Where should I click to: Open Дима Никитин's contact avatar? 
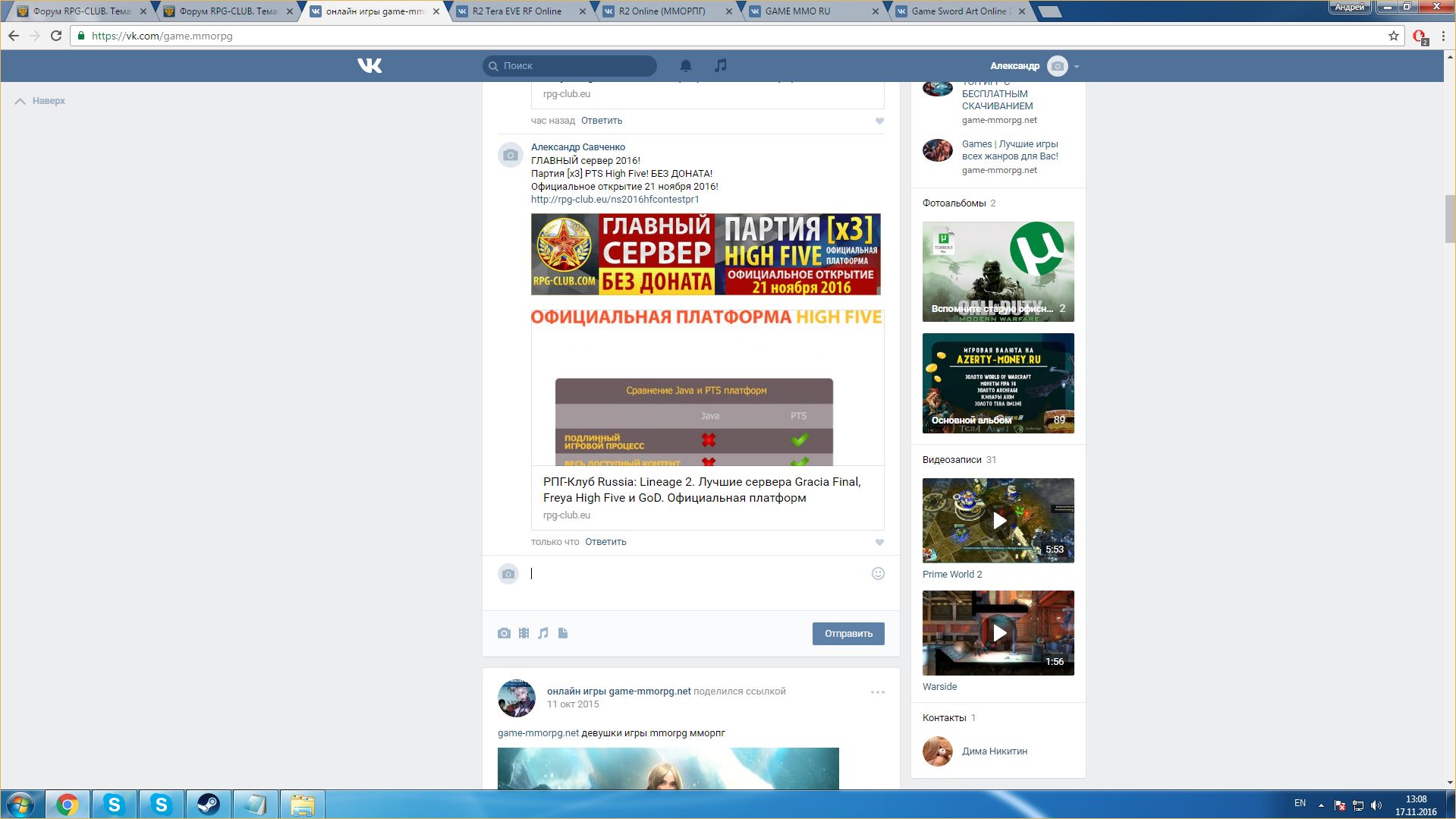pyautogui.click(x=938, y=751)
